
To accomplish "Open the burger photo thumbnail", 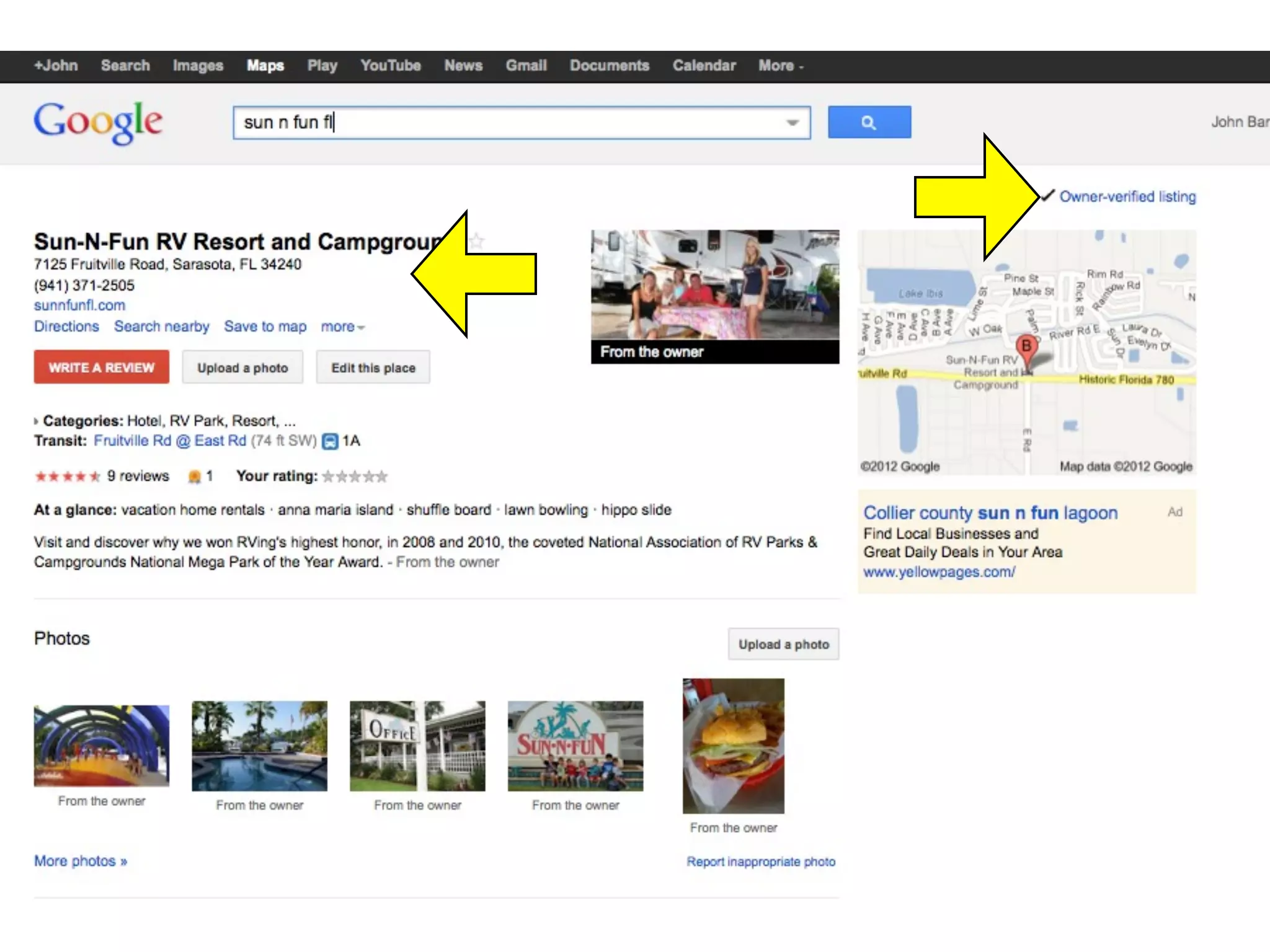I will point(733,746).
